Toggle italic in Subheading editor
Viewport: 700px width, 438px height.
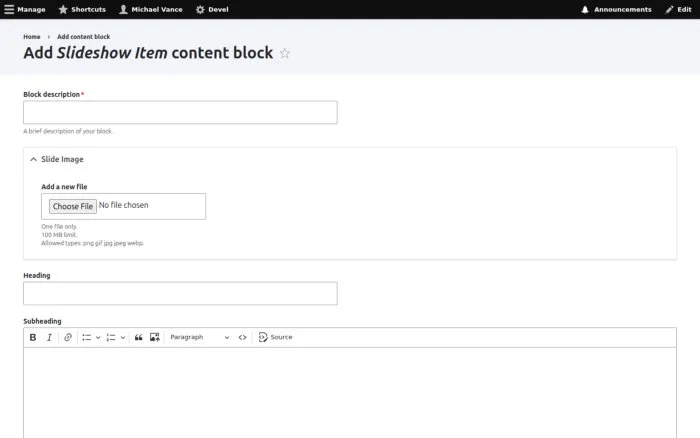pyautogui.click(x=49, y=338)
